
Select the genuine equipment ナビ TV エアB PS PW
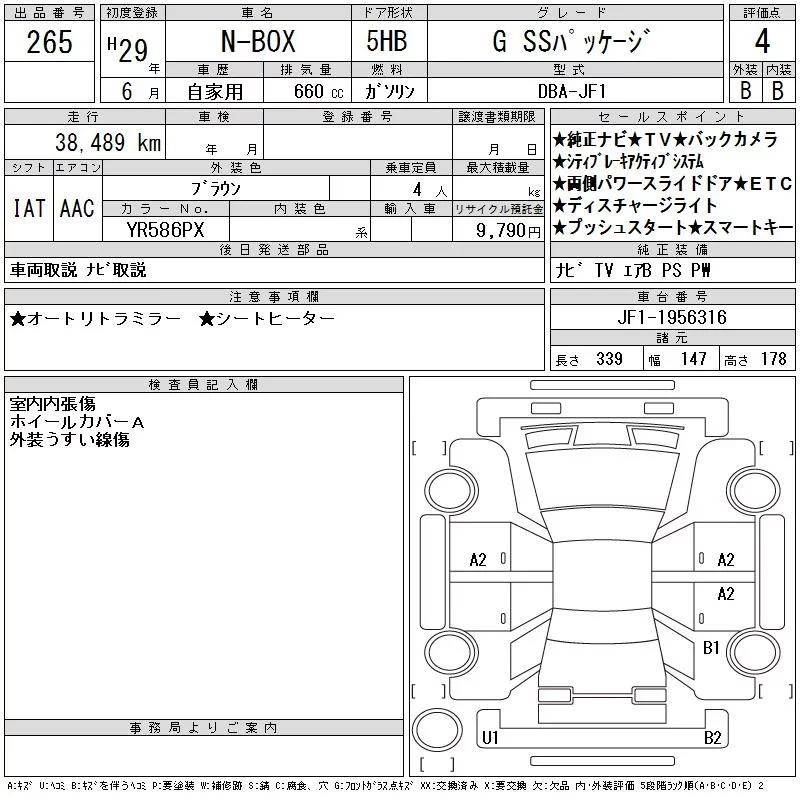[x=633, y=270]
